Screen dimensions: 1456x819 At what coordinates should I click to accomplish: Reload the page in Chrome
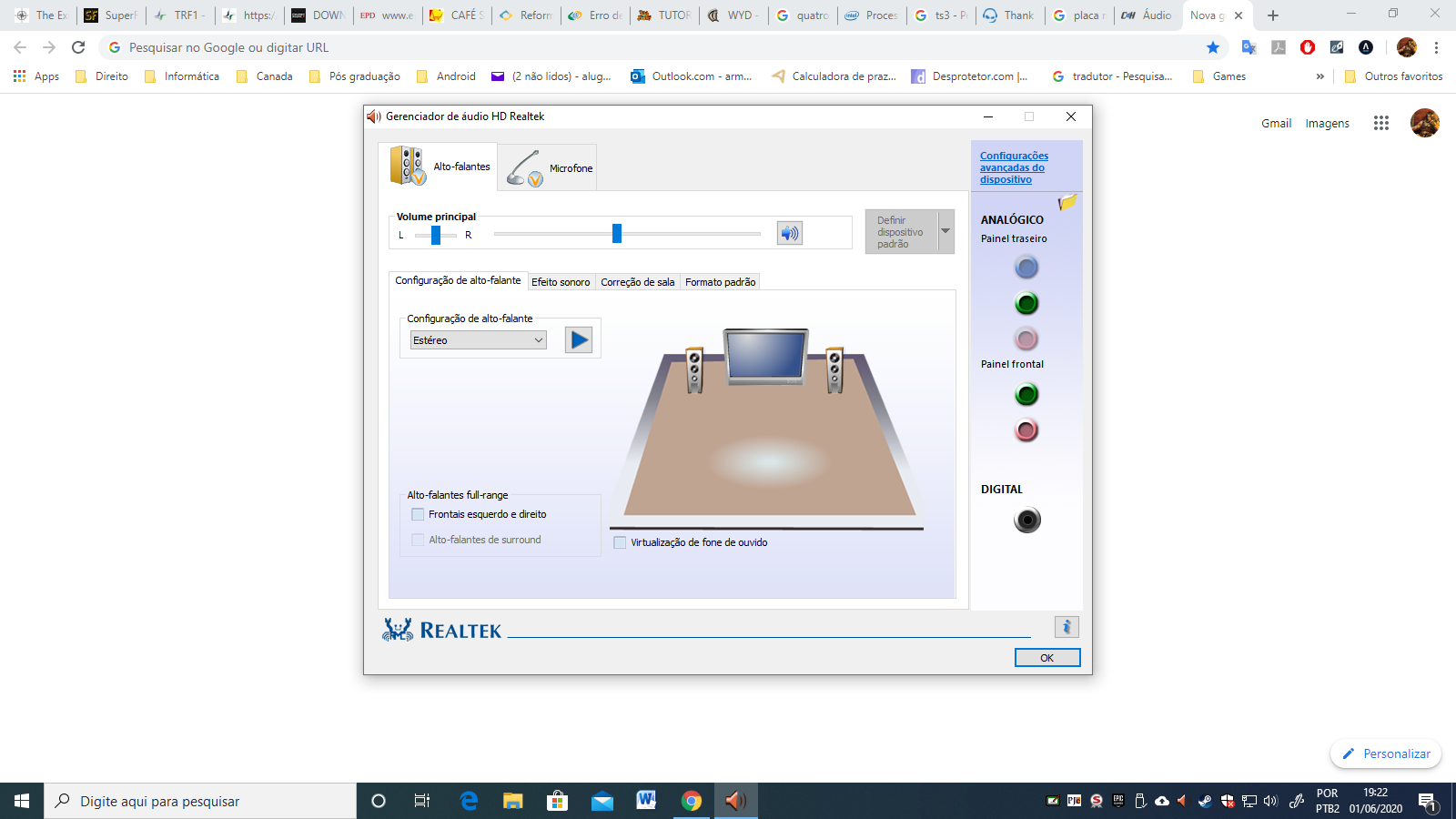coord(78,47)
